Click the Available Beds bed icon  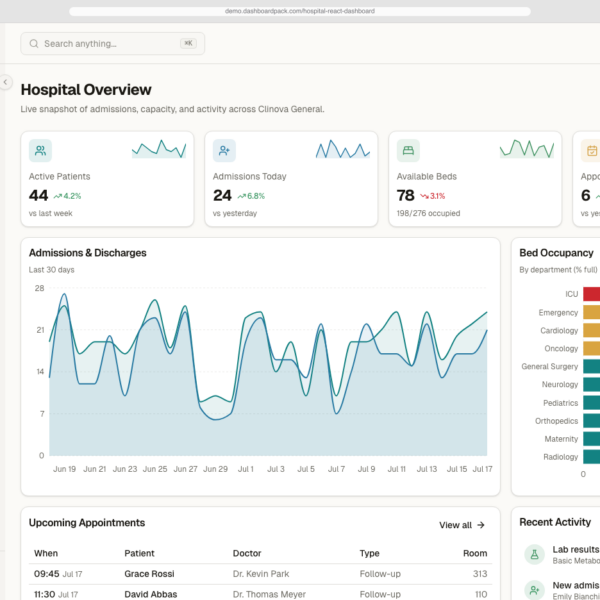(408, 150)
